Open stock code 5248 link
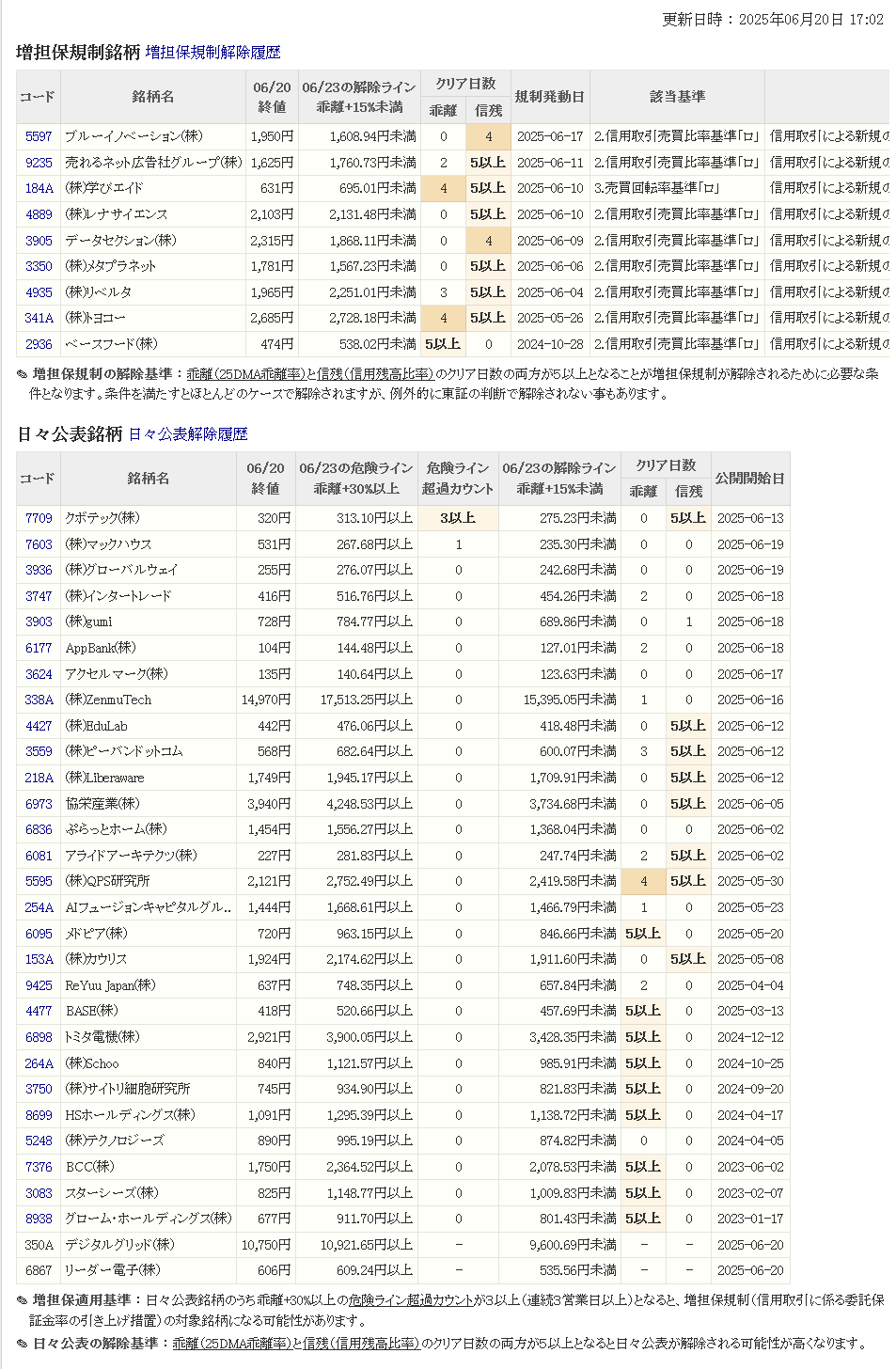This screenshot has width=896, height=1369. [x=39, y=1141]
